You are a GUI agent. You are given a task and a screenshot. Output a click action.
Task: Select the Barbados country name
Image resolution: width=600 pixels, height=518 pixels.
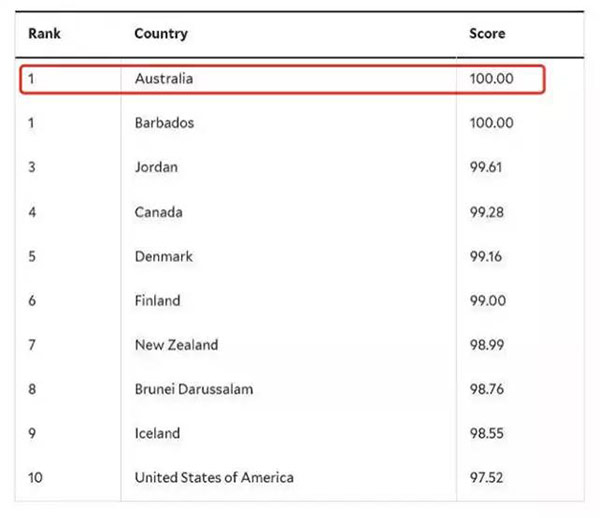[164, 123]
